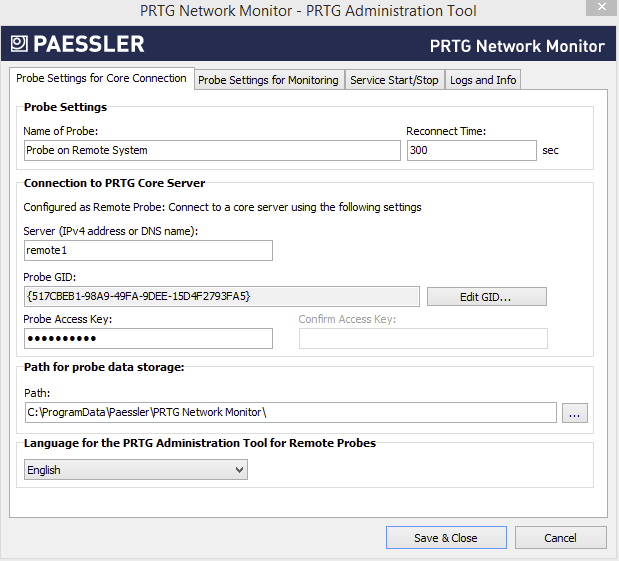Click the Reconnect Time field
The width and height of the screenshot is (619, 561).
(x=471, y=150)
